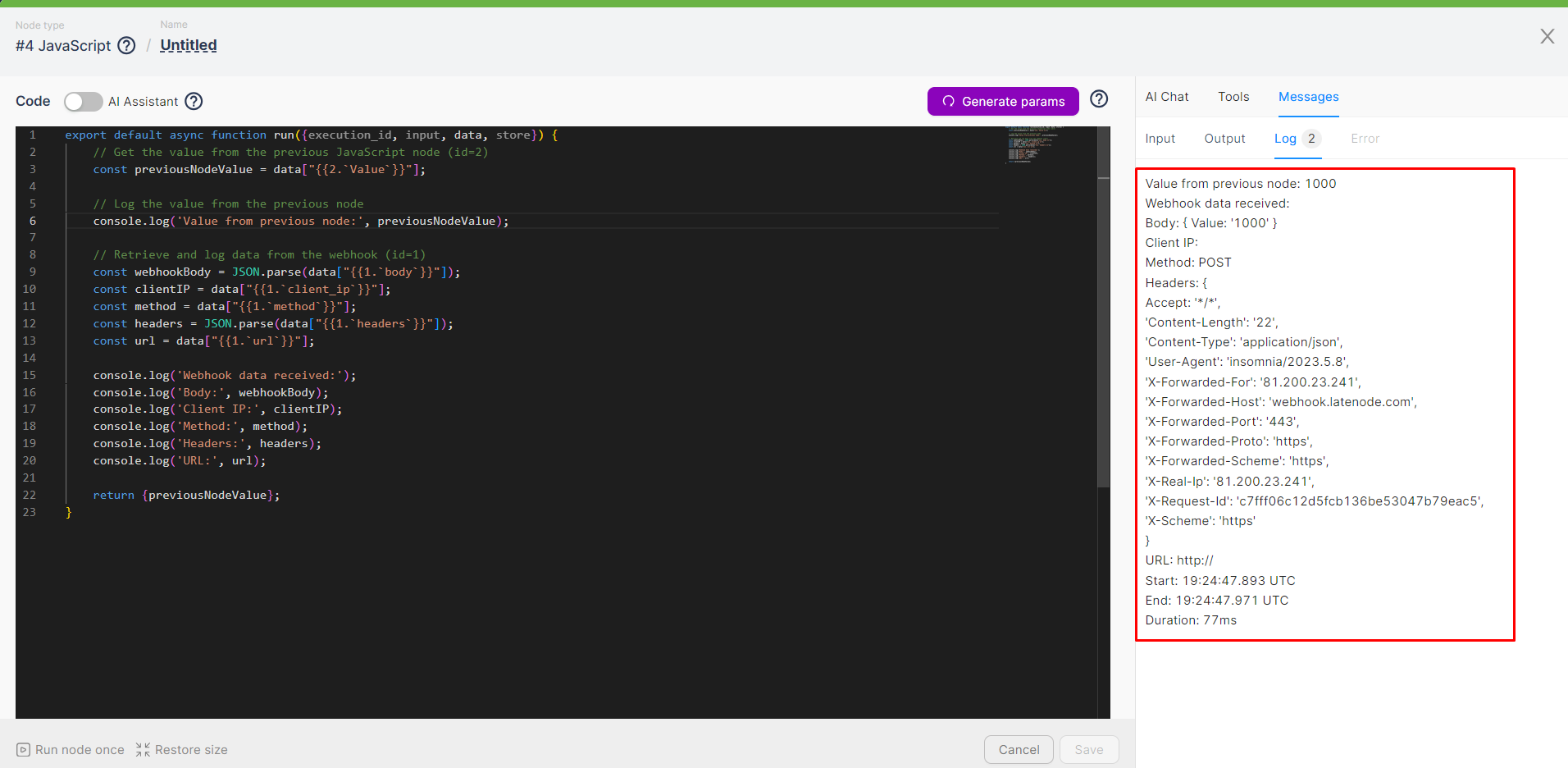Toggle the AI Assistant switch
This screenshot has height=768, width=1568.
pos(83,101)
